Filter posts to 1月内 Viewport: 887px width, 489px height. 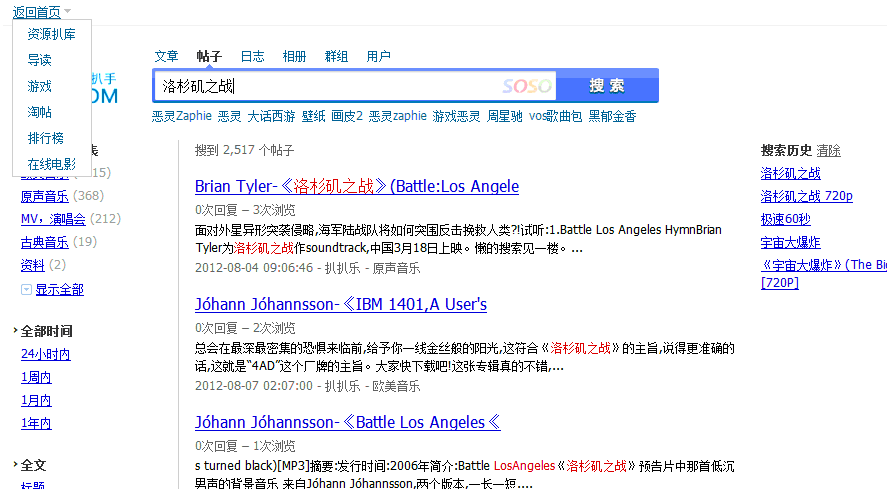point(36,401)
